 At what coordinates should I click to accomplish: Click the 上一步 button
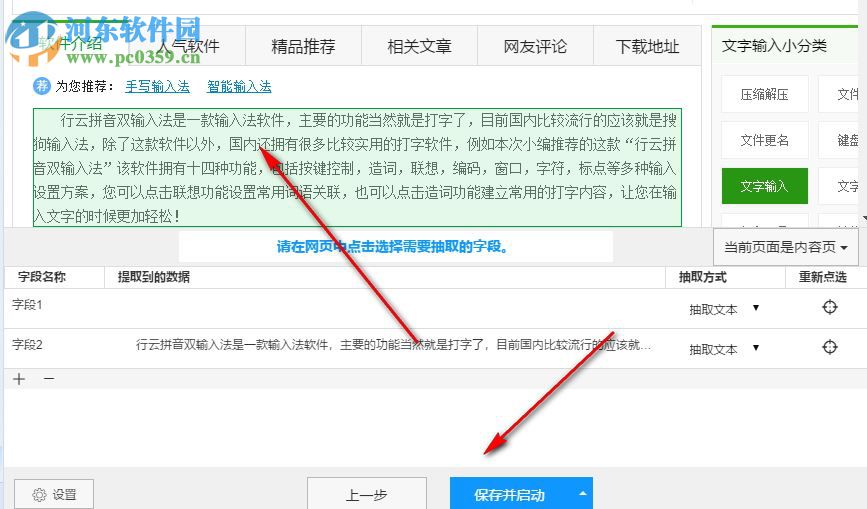[x=367, y=494]
